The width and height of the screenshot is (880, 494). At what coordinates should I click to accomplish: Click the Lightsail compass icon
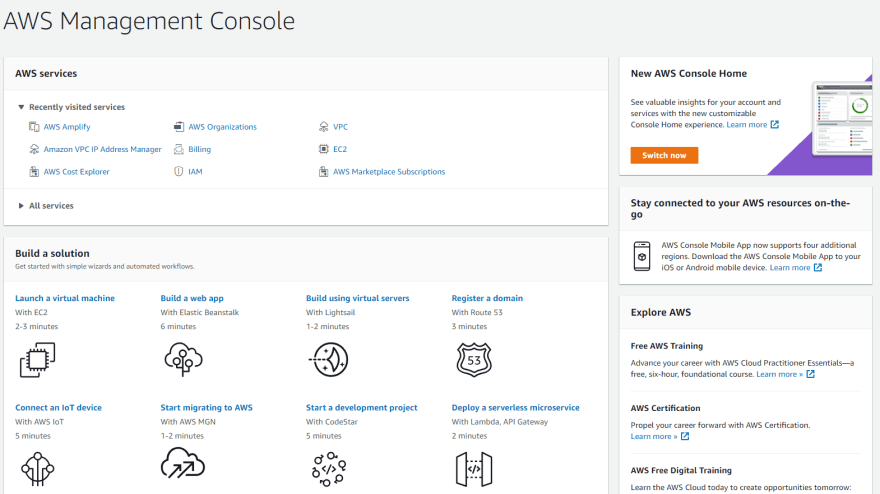(329, 360)
